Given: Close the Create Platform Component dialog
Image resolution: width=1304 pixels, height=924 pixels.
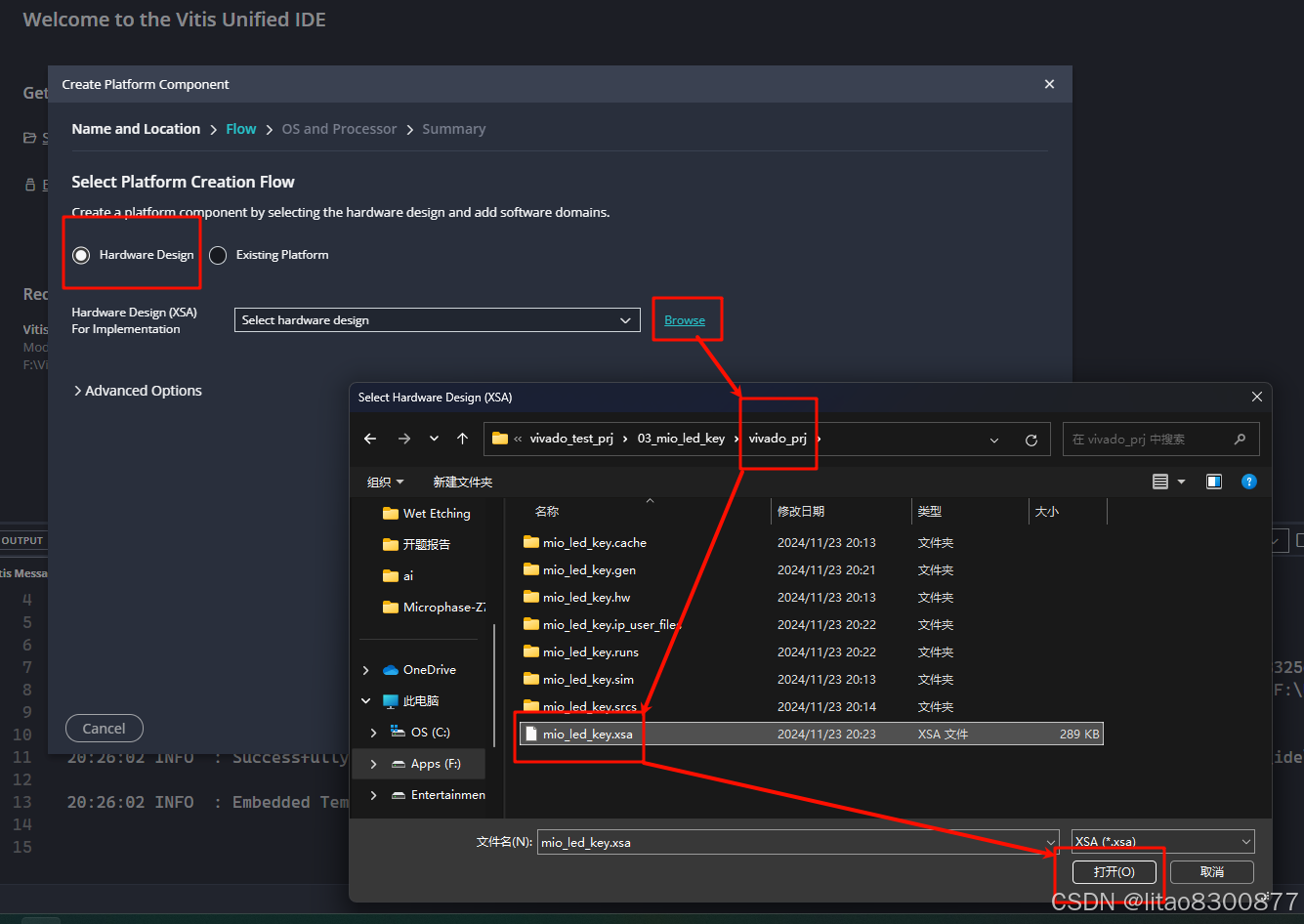Looking at the screenshot, I should point(1049,84).
